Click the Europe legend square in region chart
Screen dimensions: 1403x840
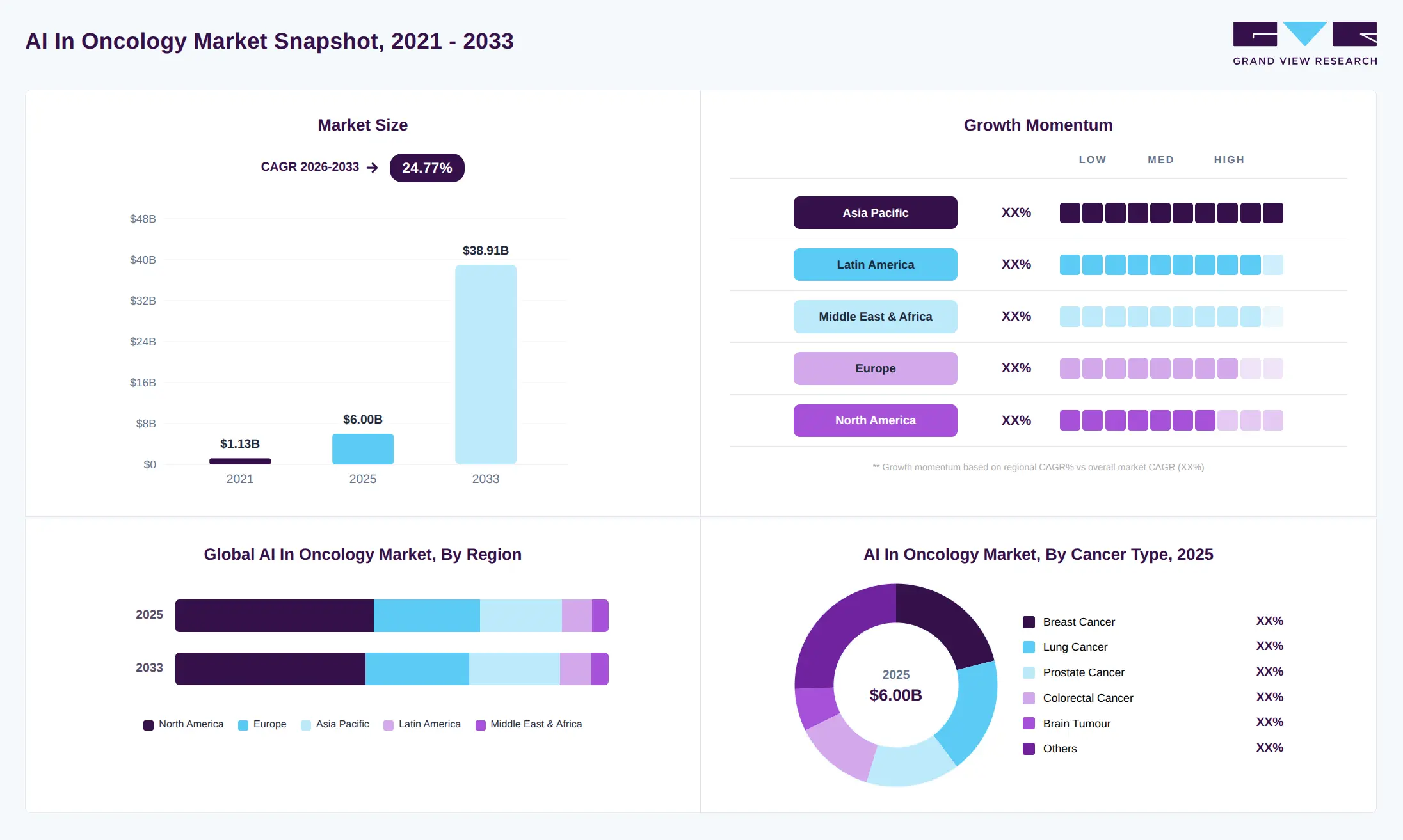tap(243, 725)
